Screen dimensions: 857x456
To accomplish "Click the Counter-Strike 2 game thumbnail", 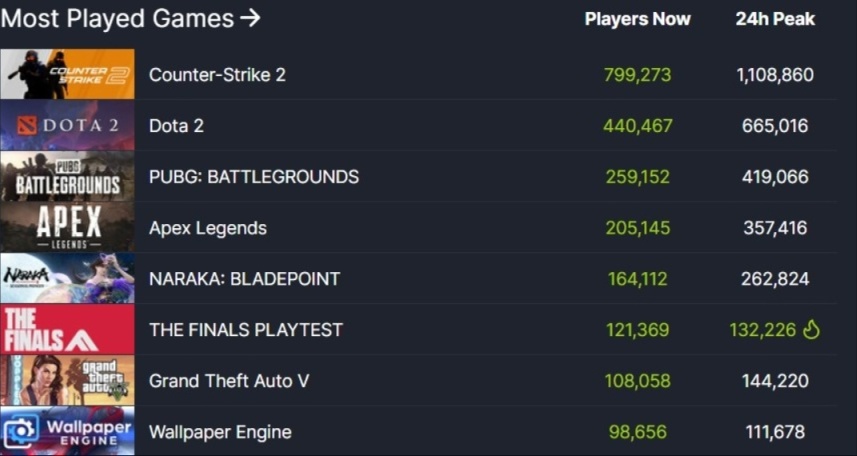I will click(67, 75).
